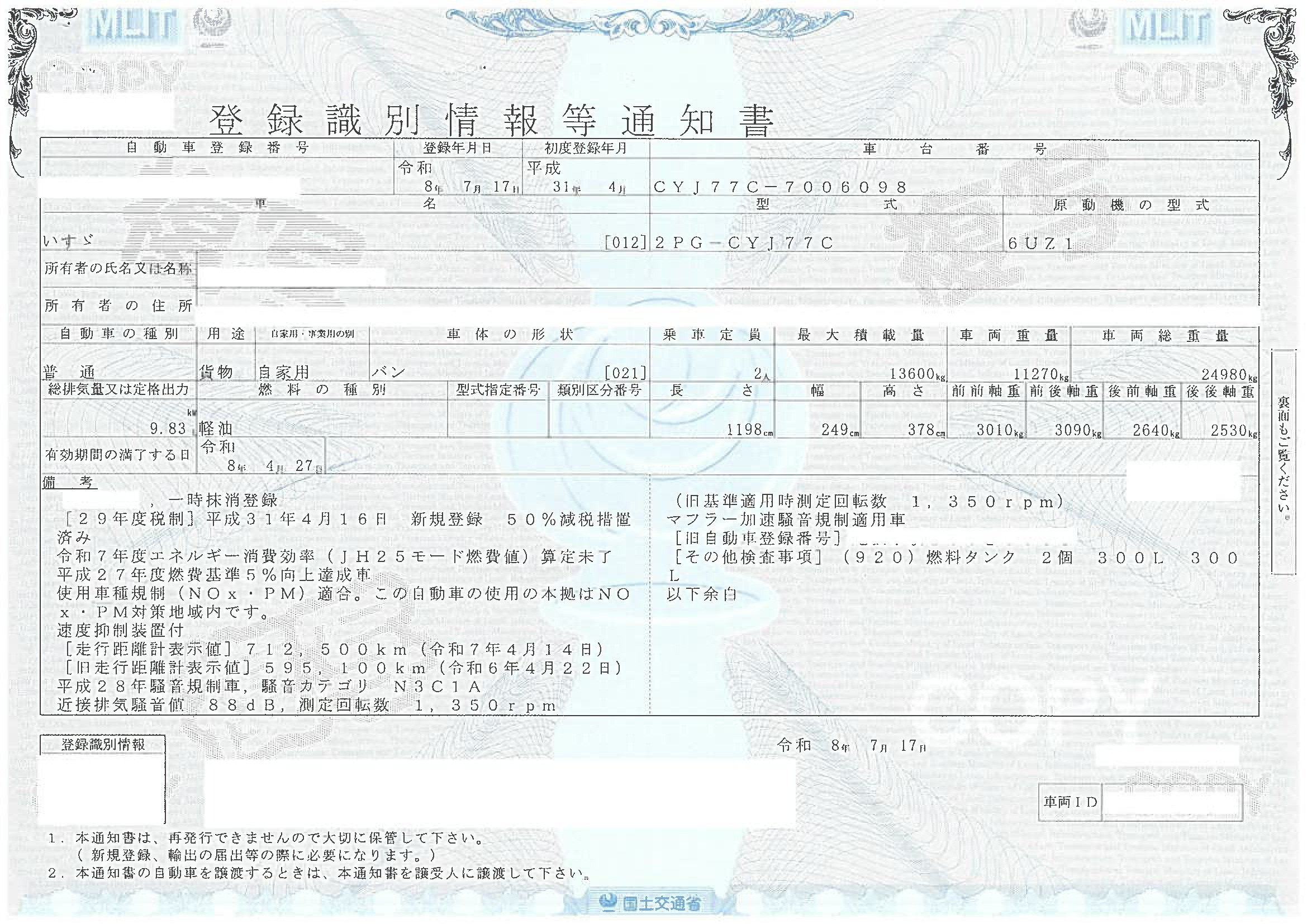Click the vehicle class 普通

tap(68, 373)
